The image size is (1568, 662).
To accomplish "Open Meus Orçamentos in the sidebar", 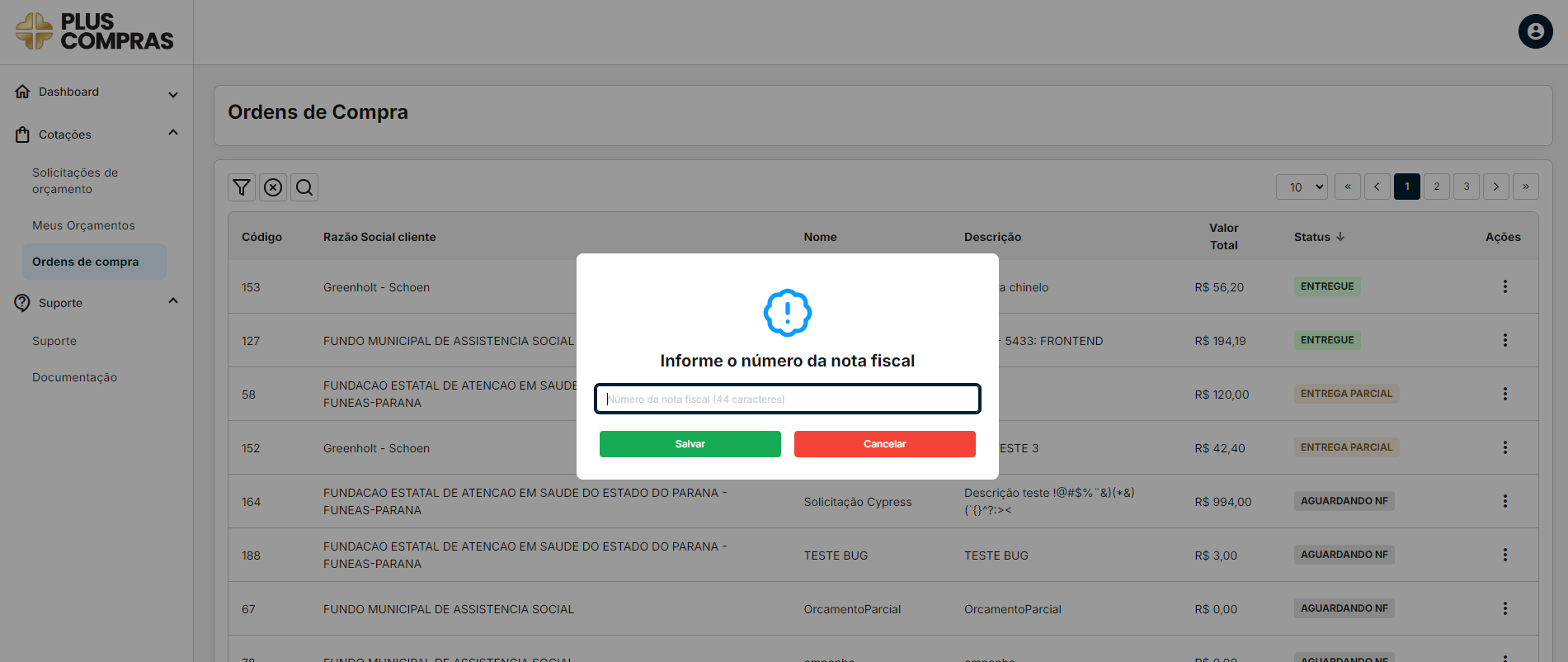I will pos(83,225).
